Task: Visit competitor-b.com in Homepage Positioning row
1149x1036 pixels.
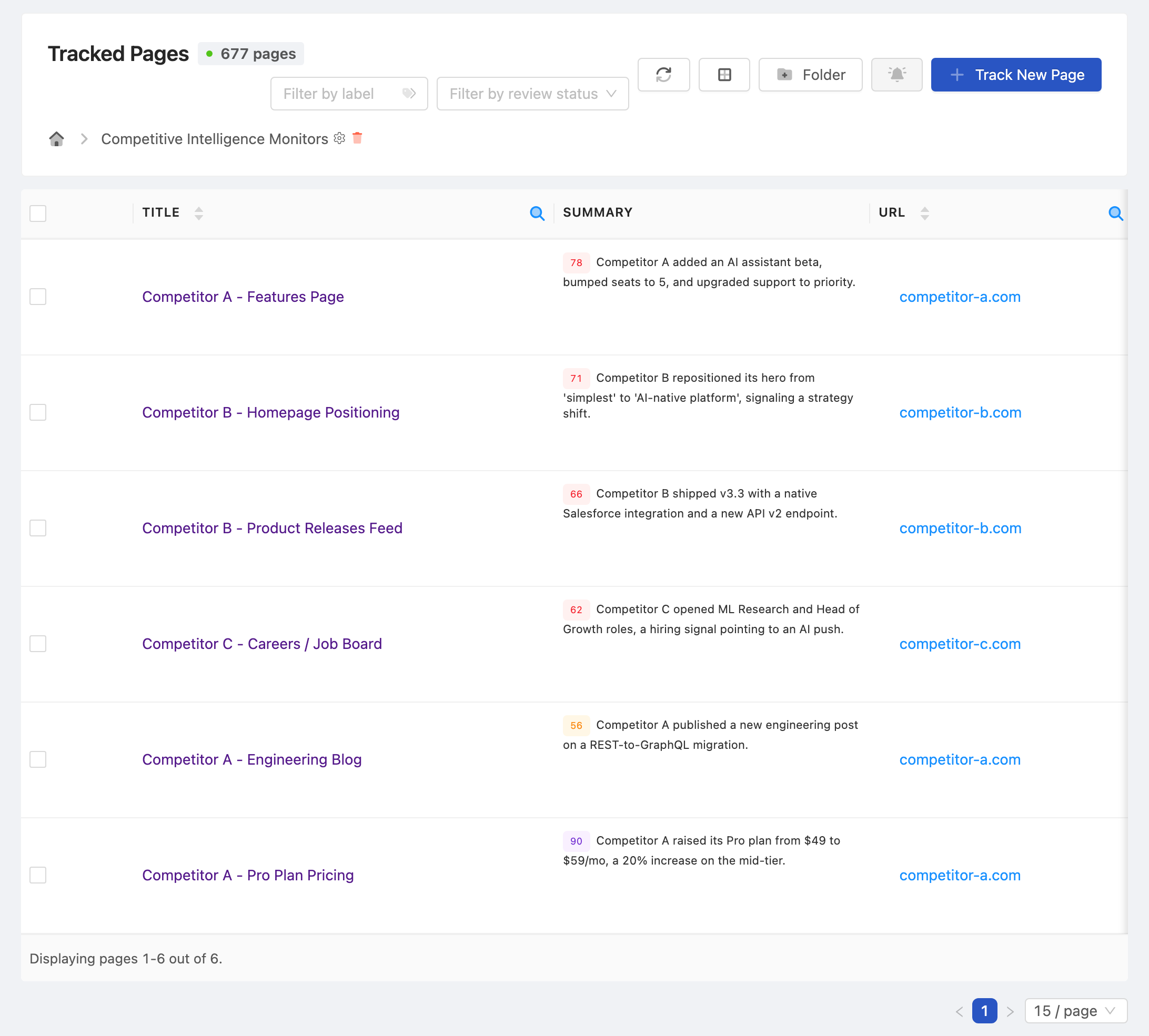Action: click(x=961, y=412)
